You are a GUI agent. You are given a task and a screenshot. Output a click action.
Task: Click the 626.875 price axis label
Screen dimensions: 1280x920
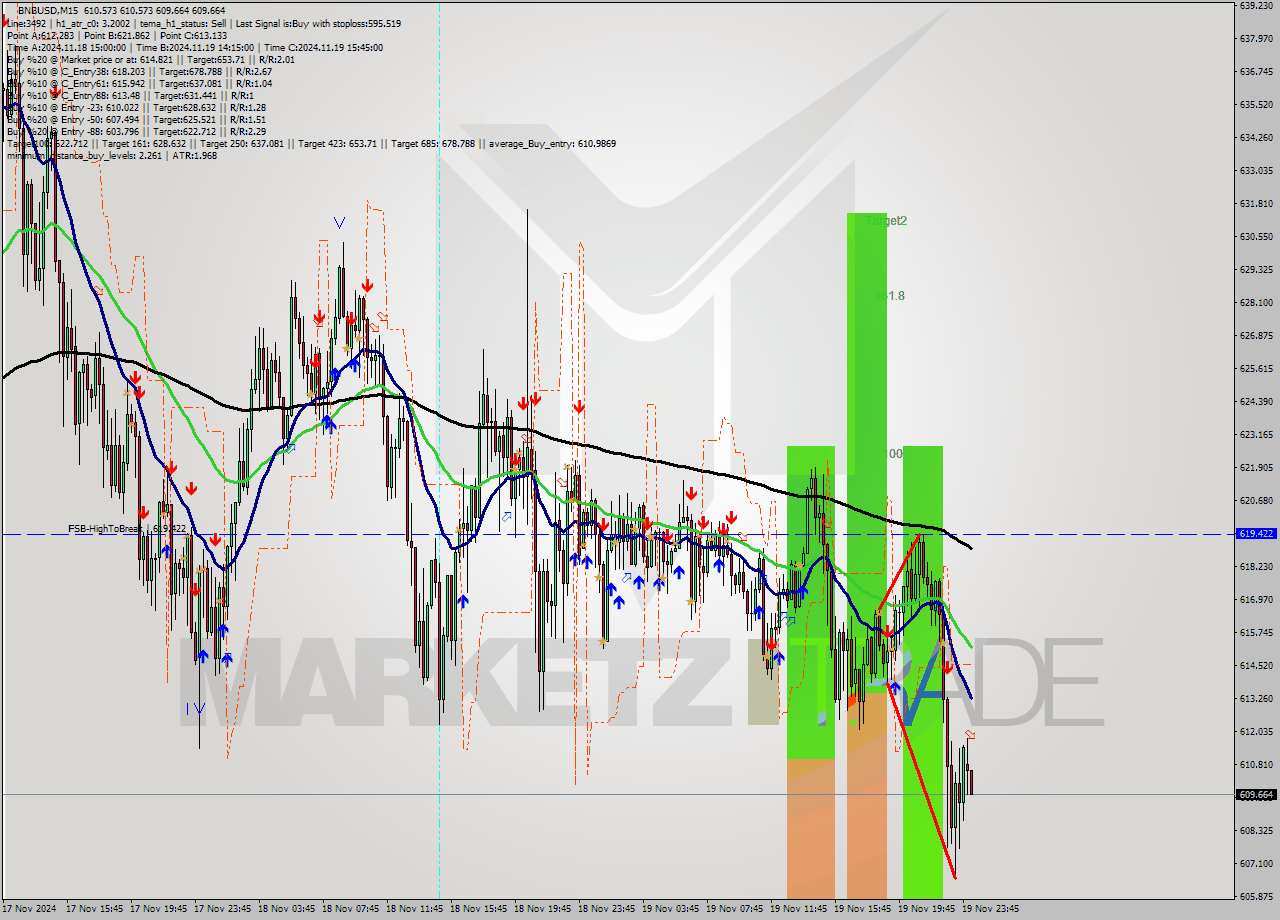(1256, 335)
